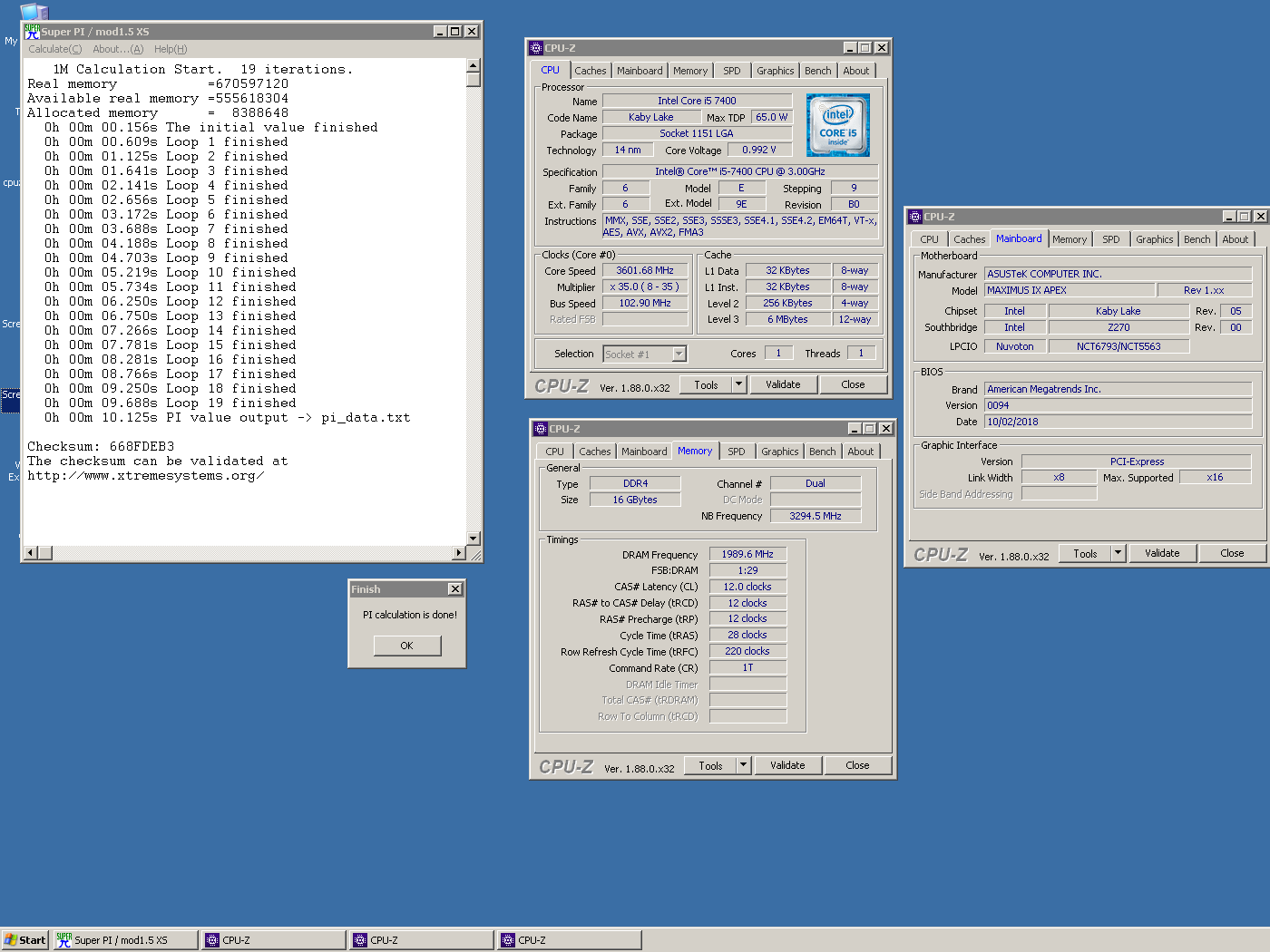Switch to third CPU-Z taskbar entry
Viewport: 1270px width, 952px height.
(x=570, y=940)
